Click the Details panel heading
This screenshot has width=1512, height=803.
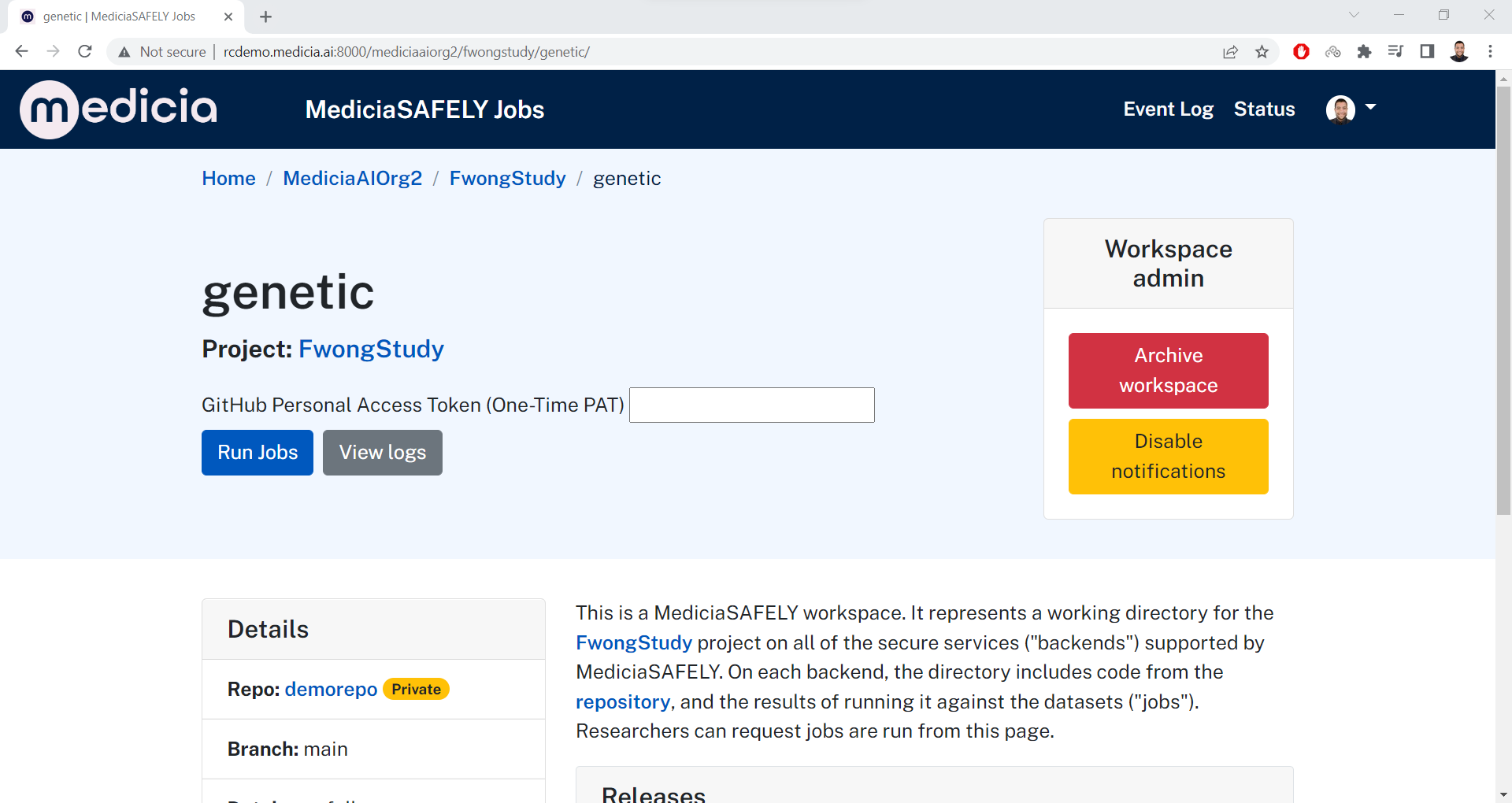[268, 630]
